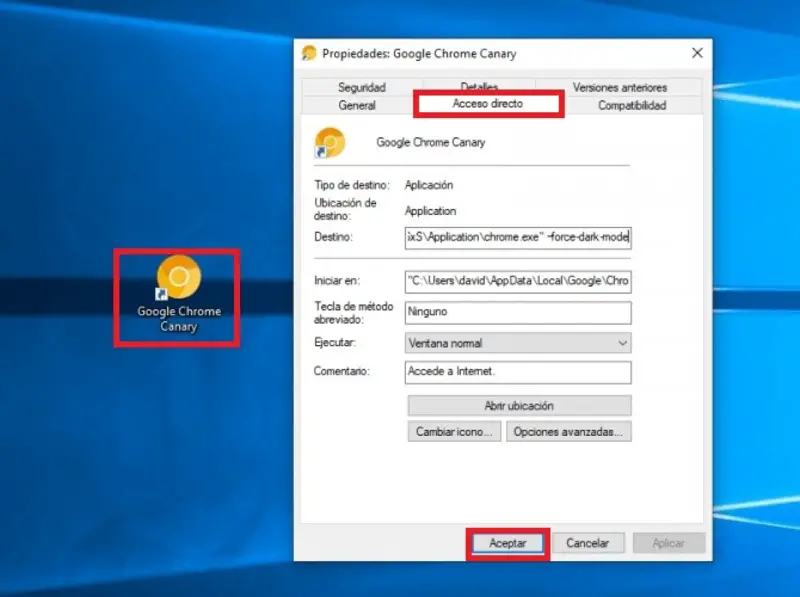Open Opciones avanzadas
This screenshot has width=800, height=597.
568,431
